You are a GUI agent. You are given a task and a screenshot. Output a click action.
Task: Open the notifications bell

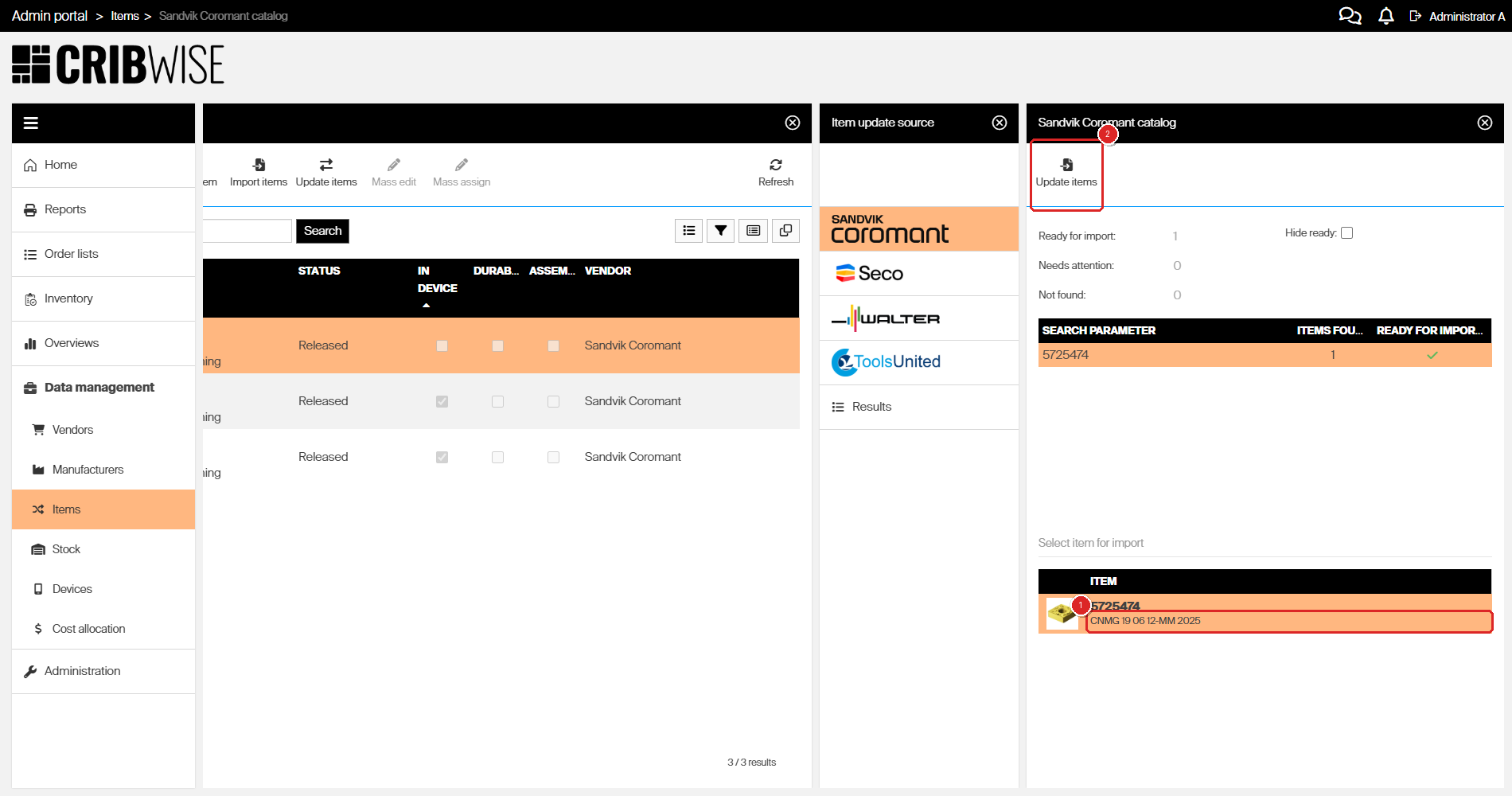pos(1386,16)
